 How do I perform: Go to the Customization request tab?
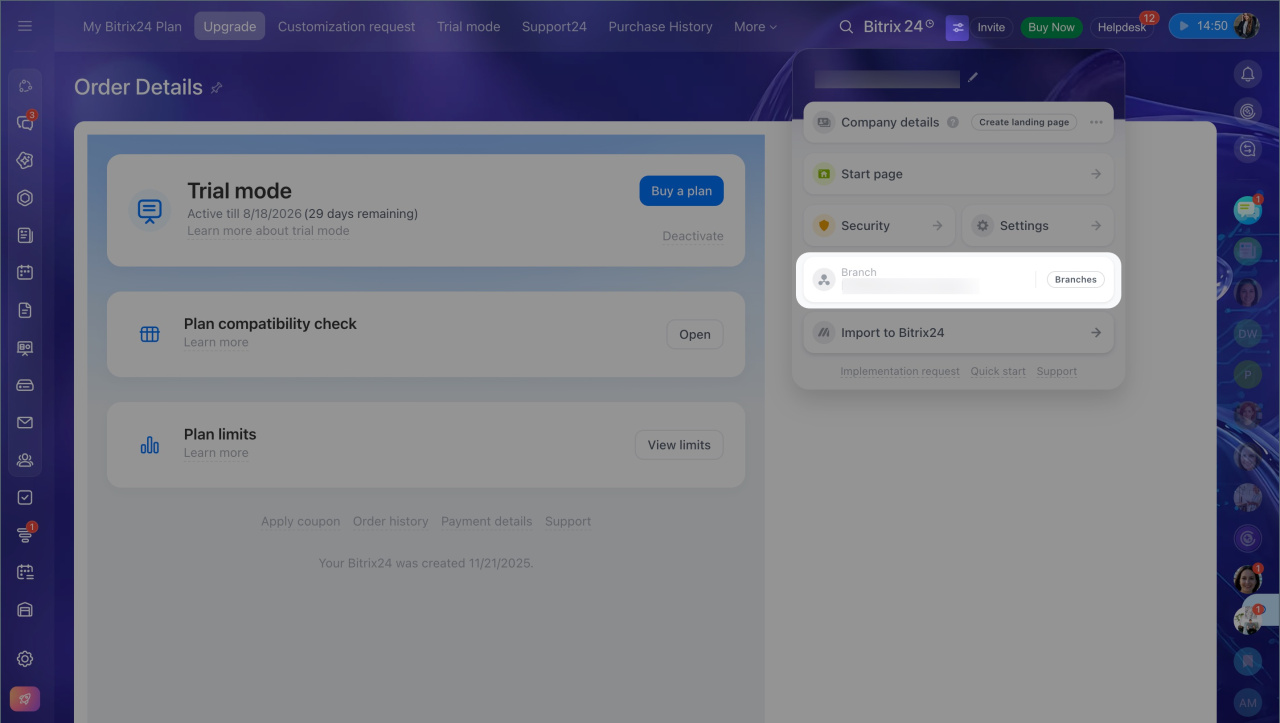coord(347,27)
